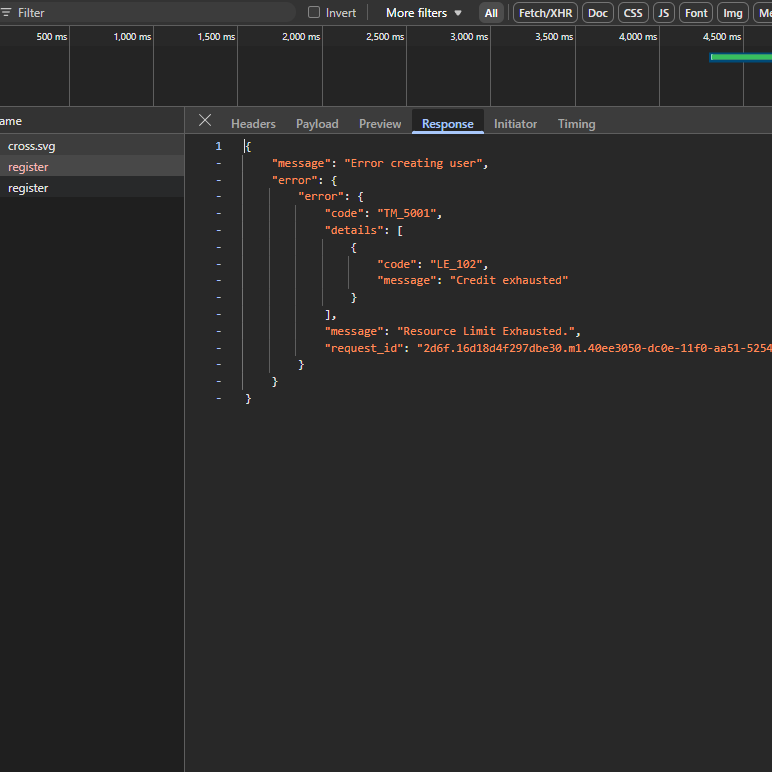Show only JS requests
The image size is (772, 772).
[x=664, y=13]
